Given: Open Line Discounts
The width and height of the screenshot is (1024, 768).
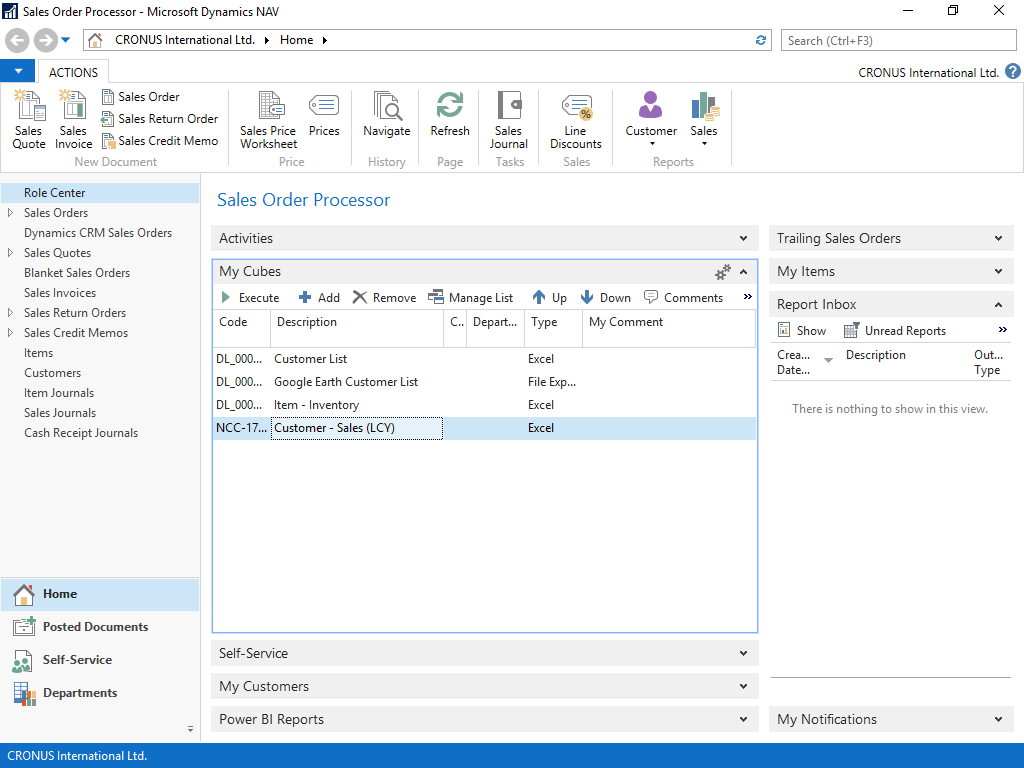Looking at the screenshot, I should (x=575, y=120).
